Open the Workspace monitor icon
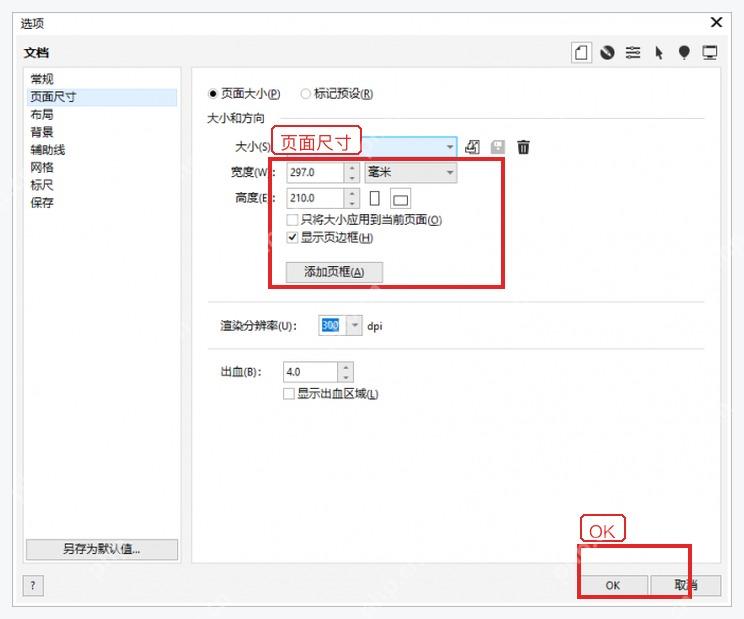 [x=710, y=52]
